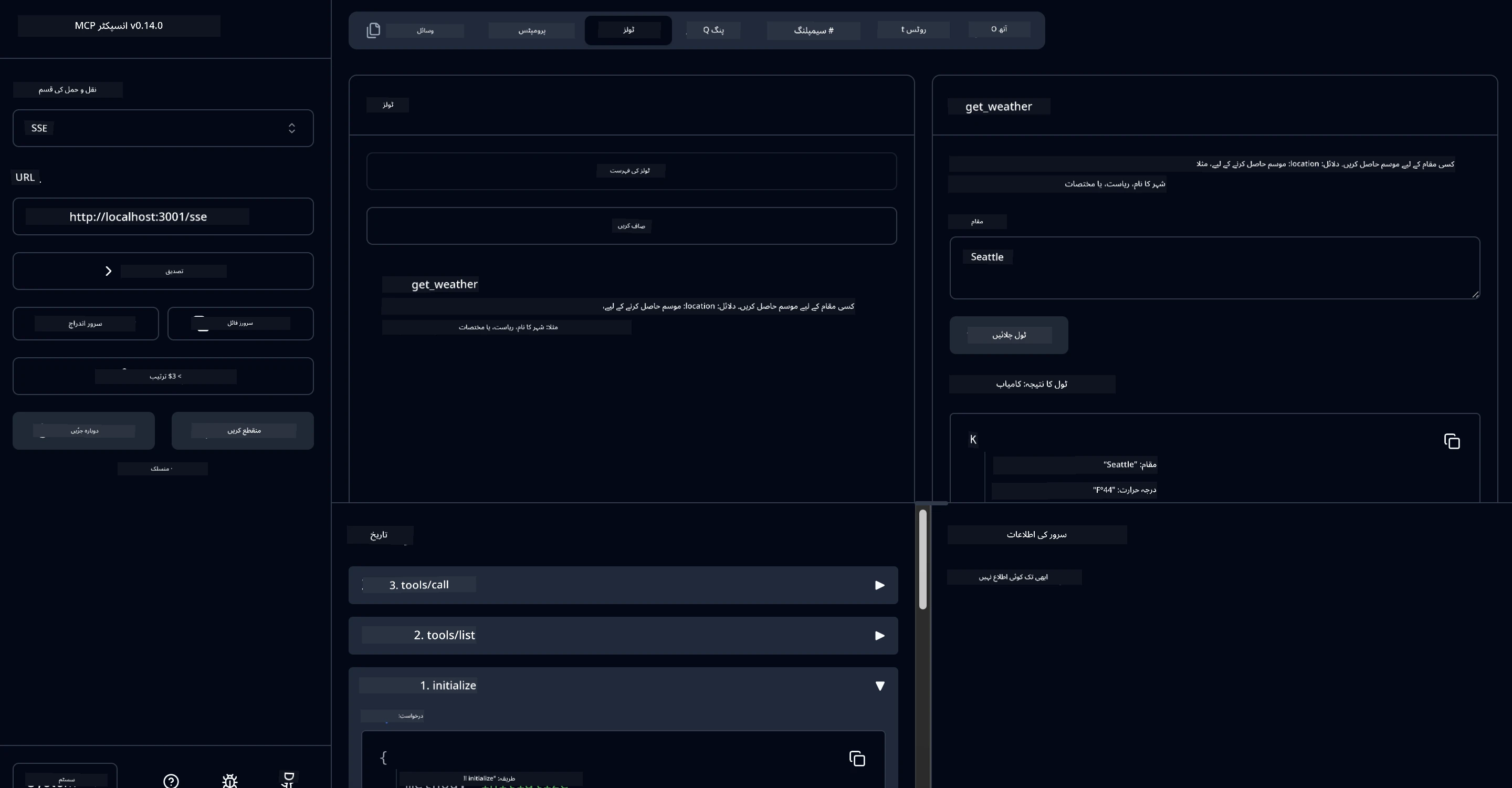This screenshot has width=1512, height=788.
Task: Click the ٹول چلائیں (Run Tool) button
Action: pos(1009,335)
